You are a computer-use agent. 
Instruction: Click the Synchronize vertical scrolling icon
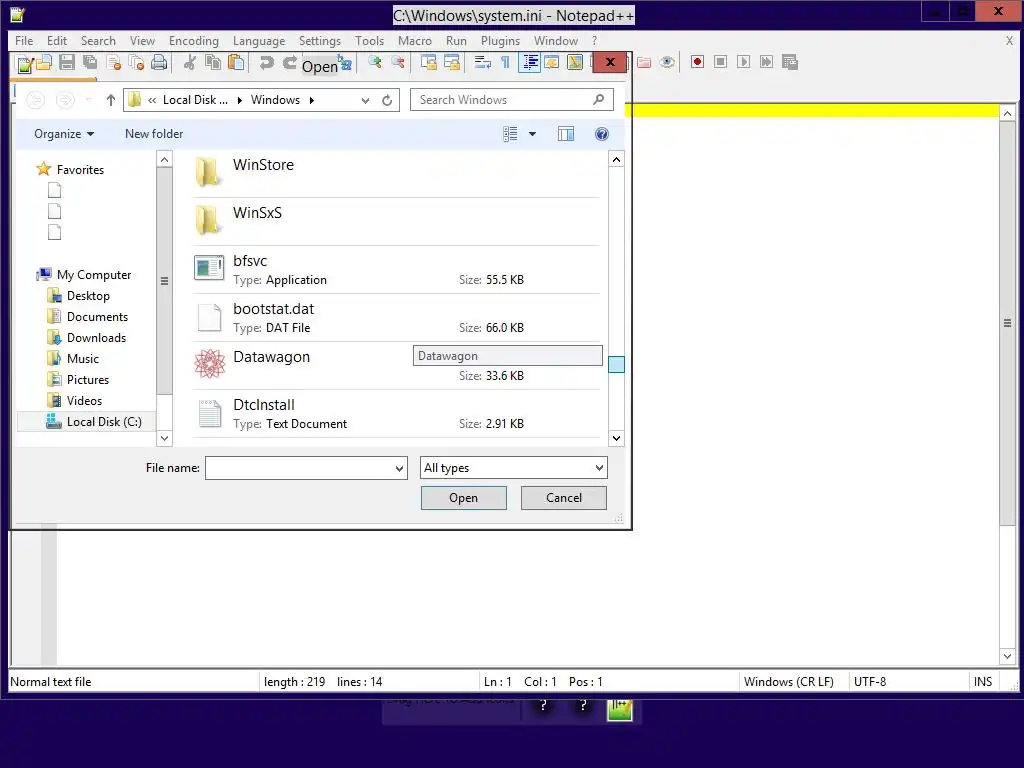428,62
